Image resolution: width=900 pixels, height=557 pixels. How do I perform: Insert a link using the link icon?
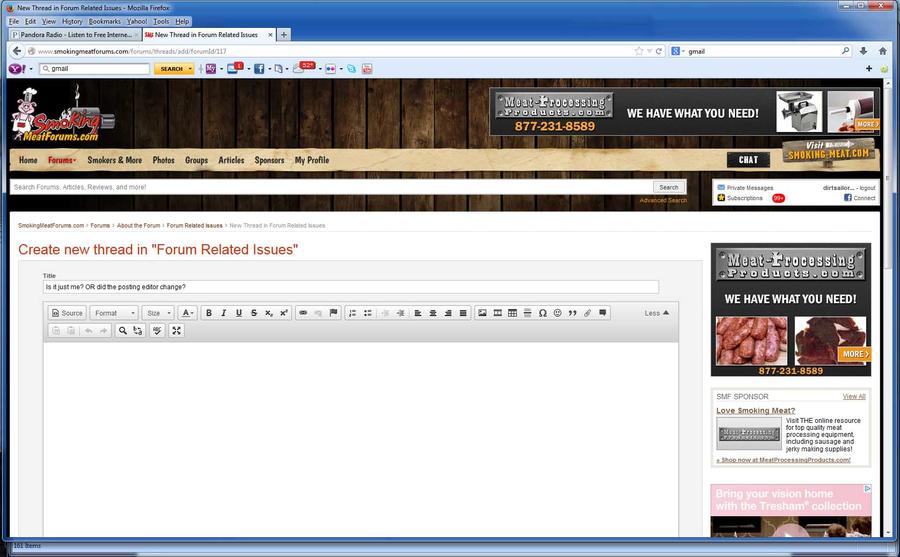304,313
